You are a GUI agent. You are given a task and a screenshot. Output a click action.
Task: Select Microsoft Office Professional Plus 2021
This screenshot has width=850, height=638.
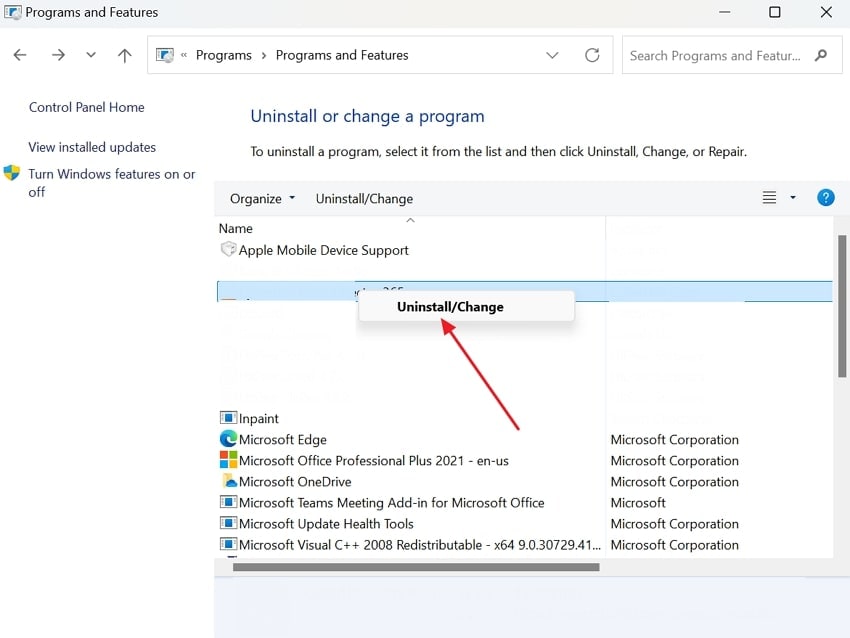374,461
